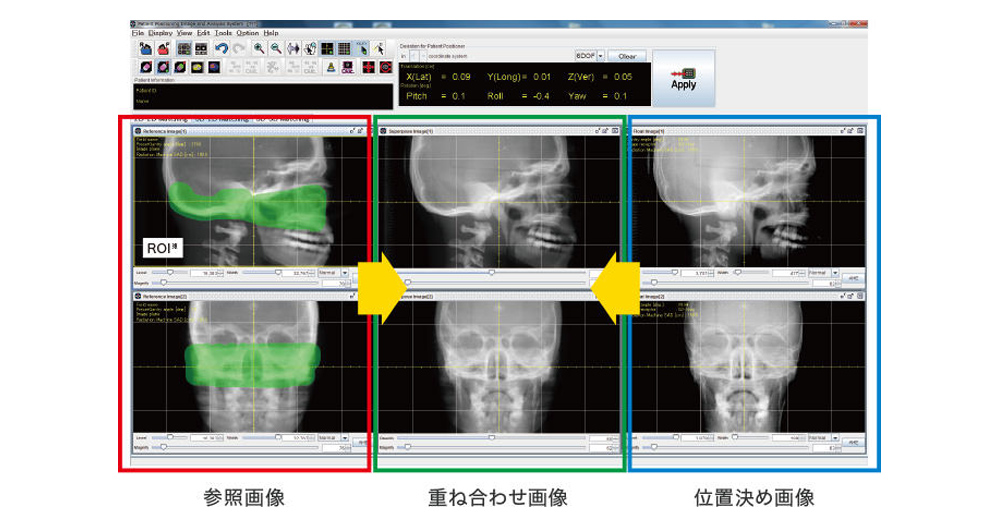Viewport: 1000px width, 526px height.
Task: Click the Pitch value 0.1
Action: [x=459, y=96]
